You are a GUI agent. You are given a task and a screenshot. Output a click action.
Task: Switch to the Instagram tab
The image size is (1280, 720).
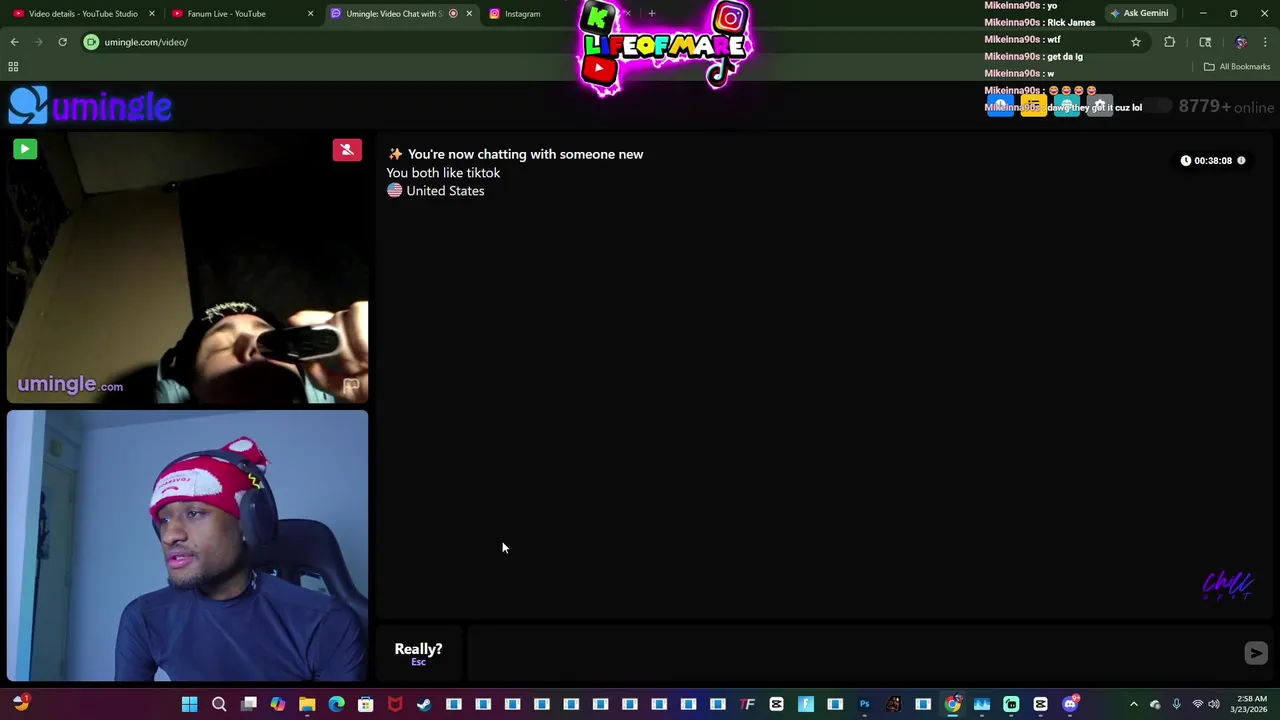pyautogui.click(x=522, y=14)
